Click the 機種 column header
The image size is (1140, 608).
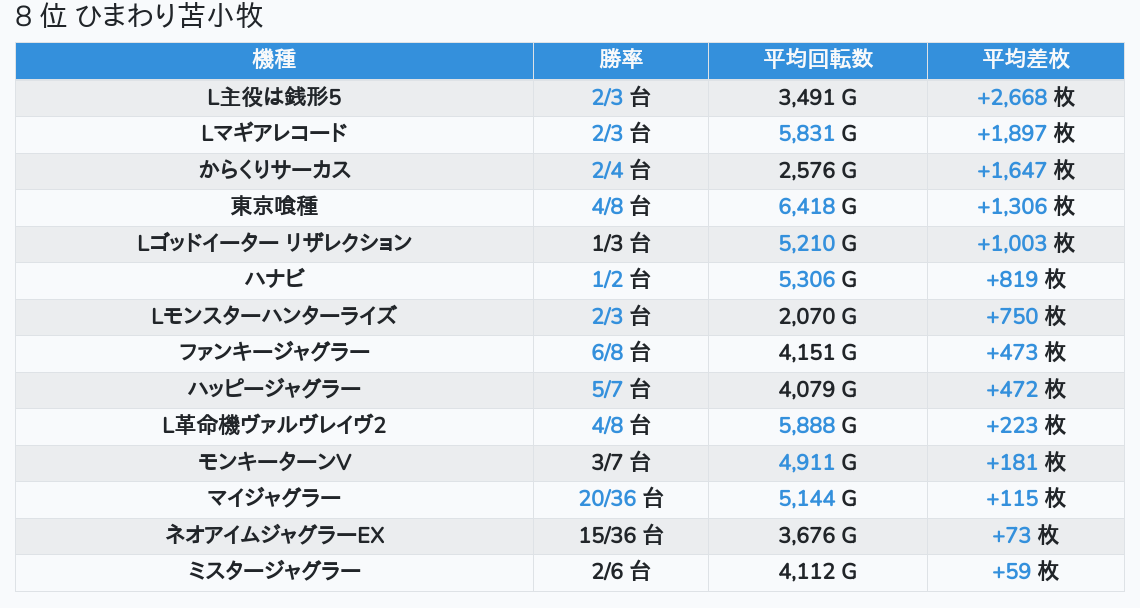point(274,60)
